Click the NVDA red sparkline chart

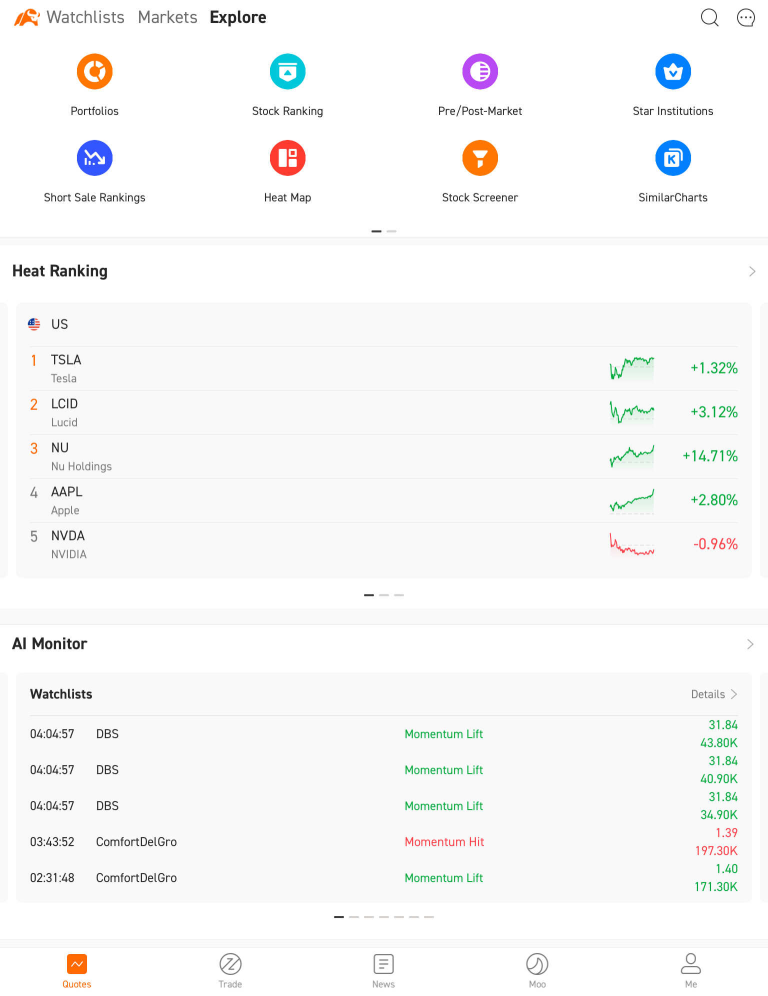631,544
